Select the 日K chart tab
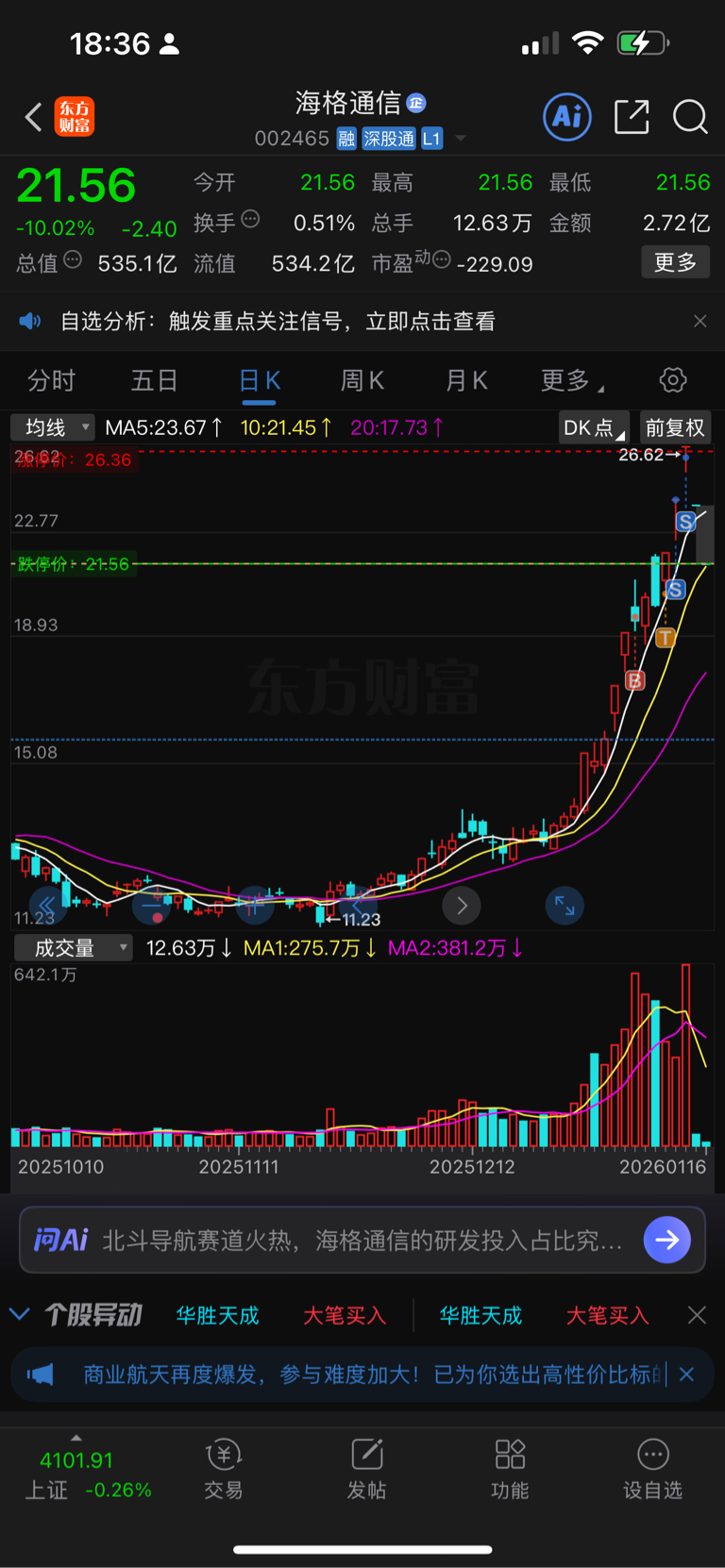This screenshot has height=1568, width=725. [x=259, y=380]
